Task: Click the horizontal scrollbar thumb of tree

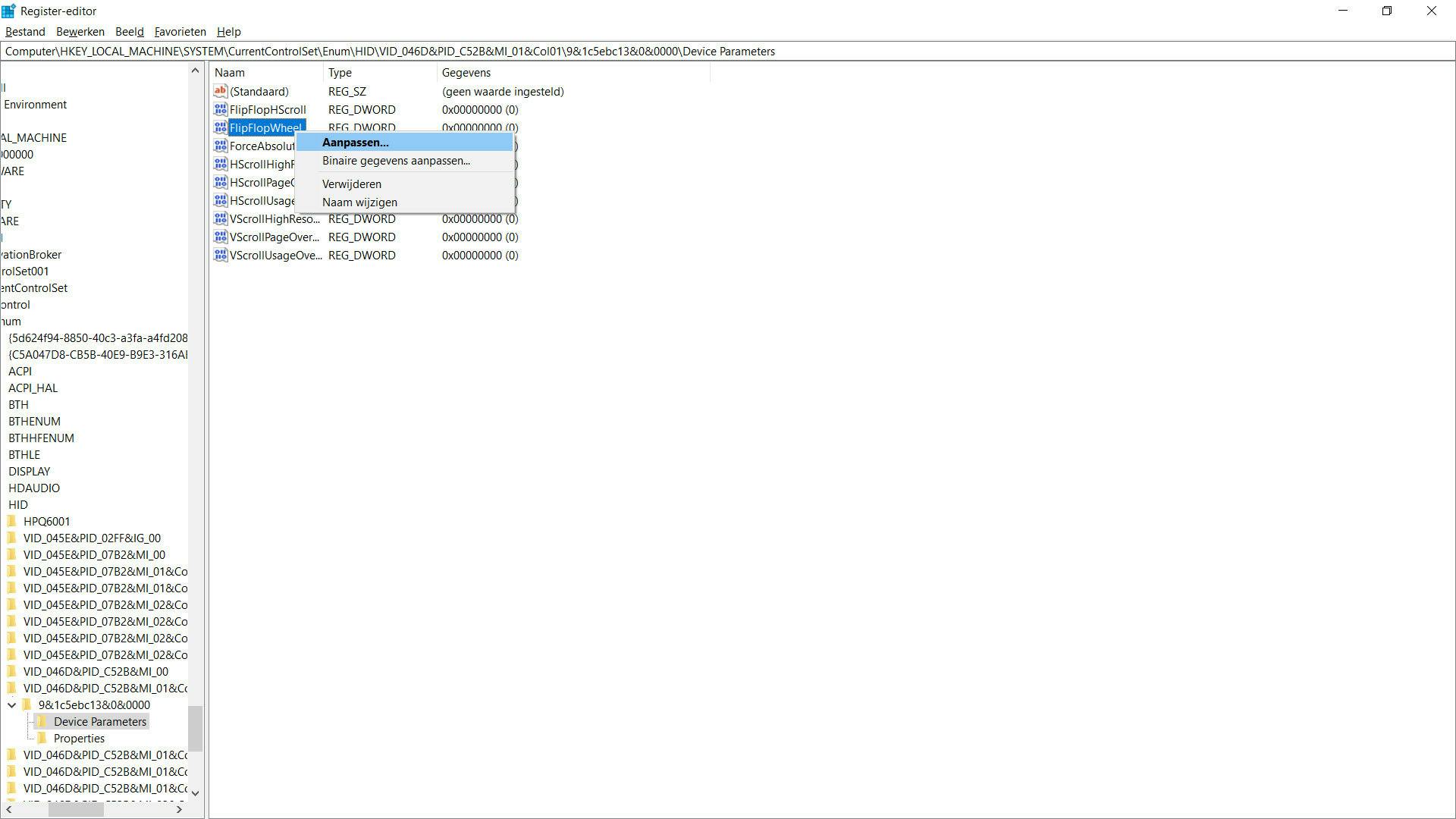Action: (x=76, y=809)
